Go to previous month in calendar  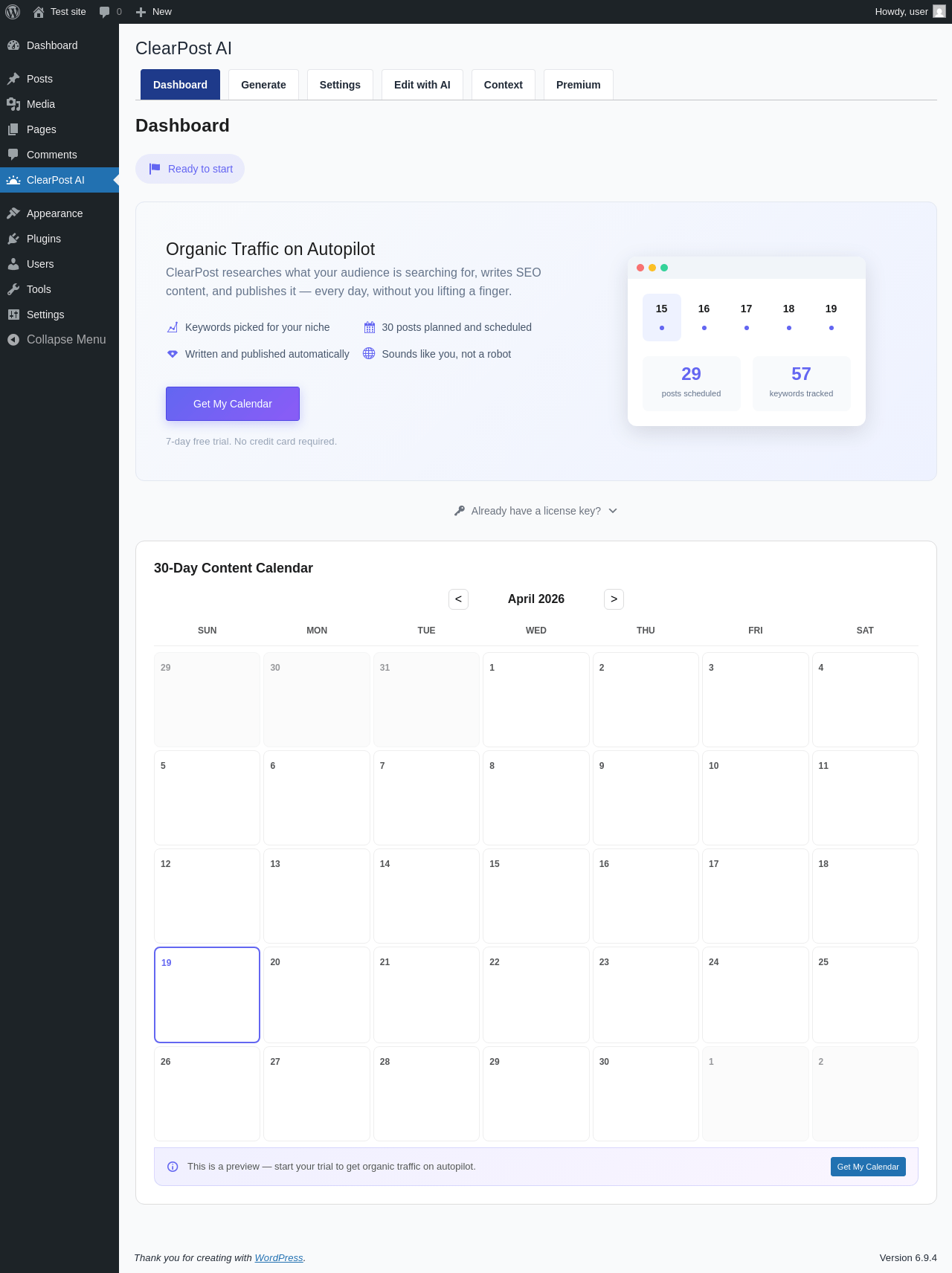point(458,599)
